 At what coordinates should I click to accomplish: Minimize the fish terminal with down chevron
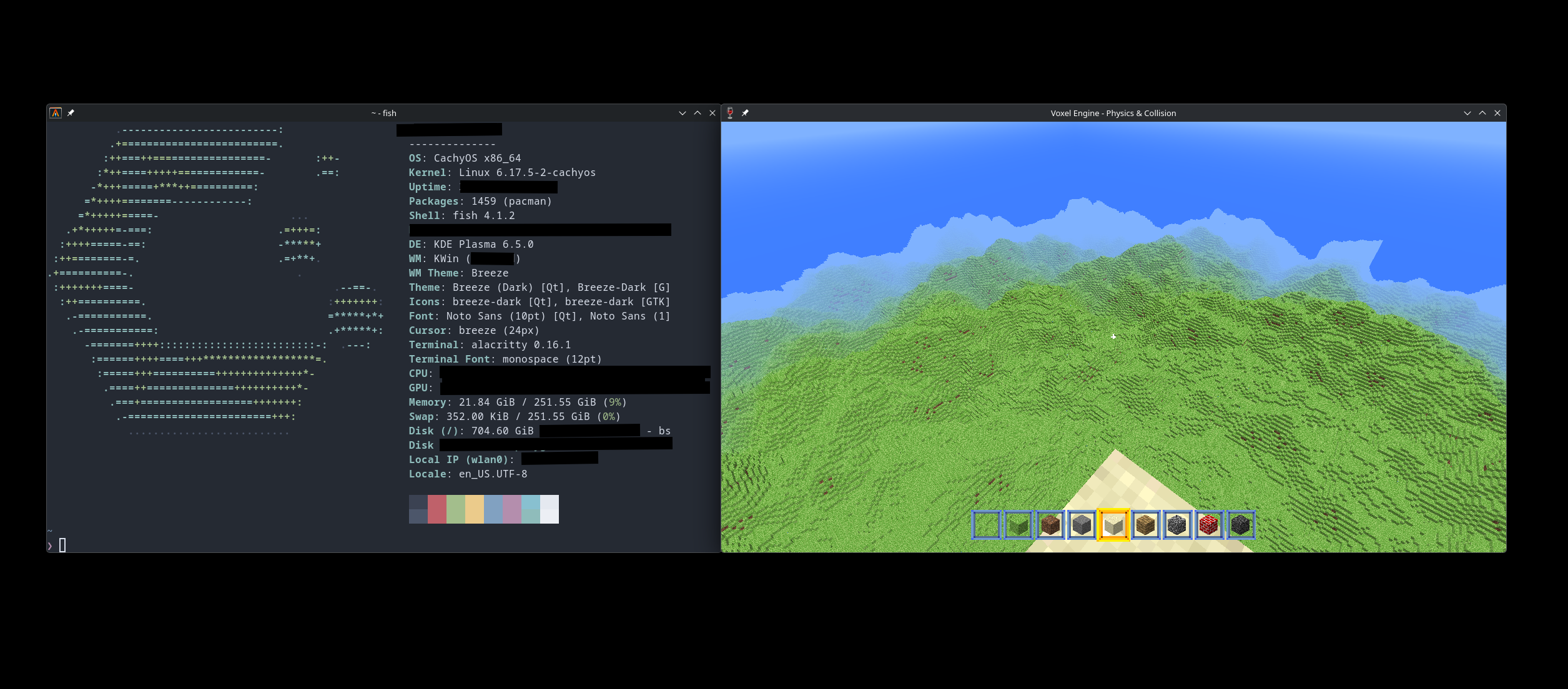(x=682, y=113)
